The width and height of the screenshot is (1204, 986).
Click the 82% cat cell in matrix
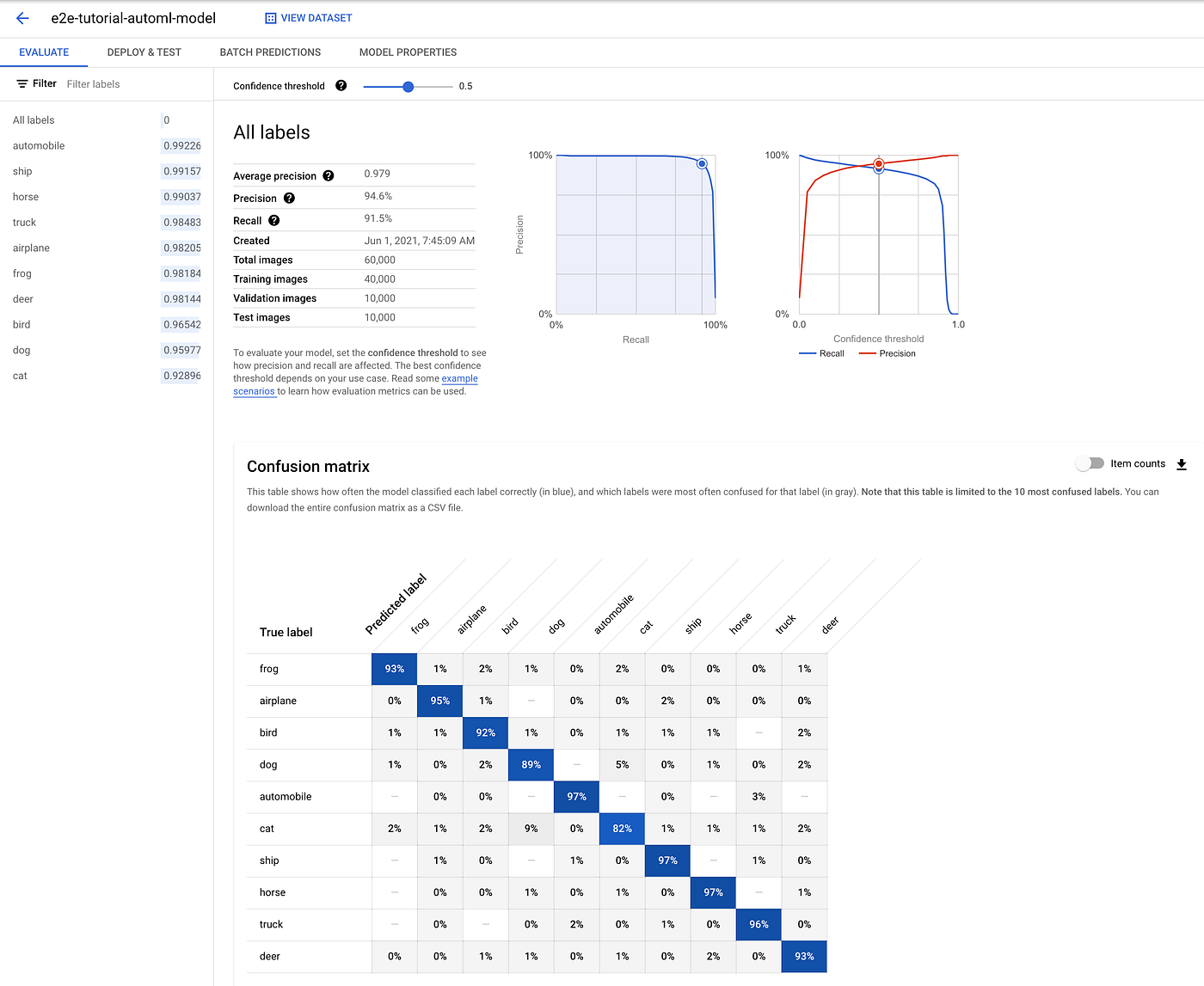623,829
